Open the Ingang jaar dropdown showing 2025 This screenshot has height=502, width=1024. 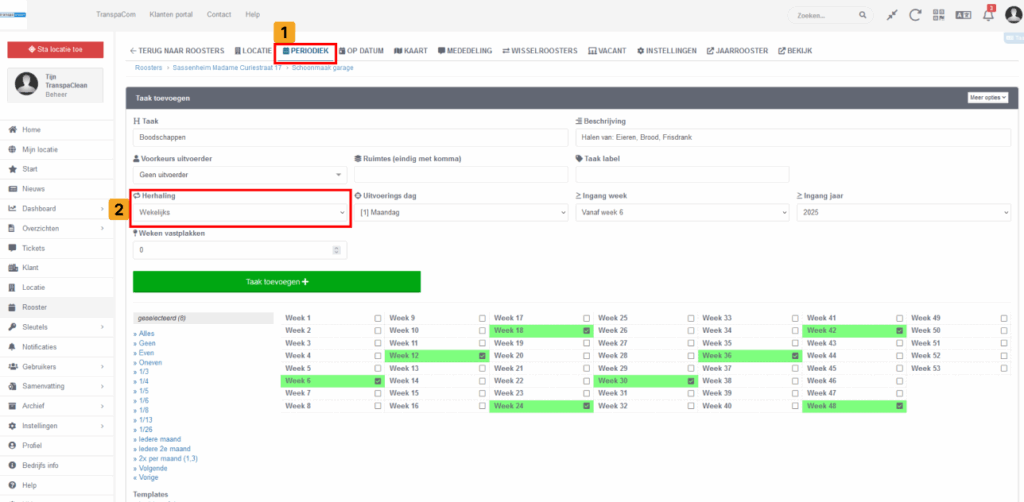904,213
